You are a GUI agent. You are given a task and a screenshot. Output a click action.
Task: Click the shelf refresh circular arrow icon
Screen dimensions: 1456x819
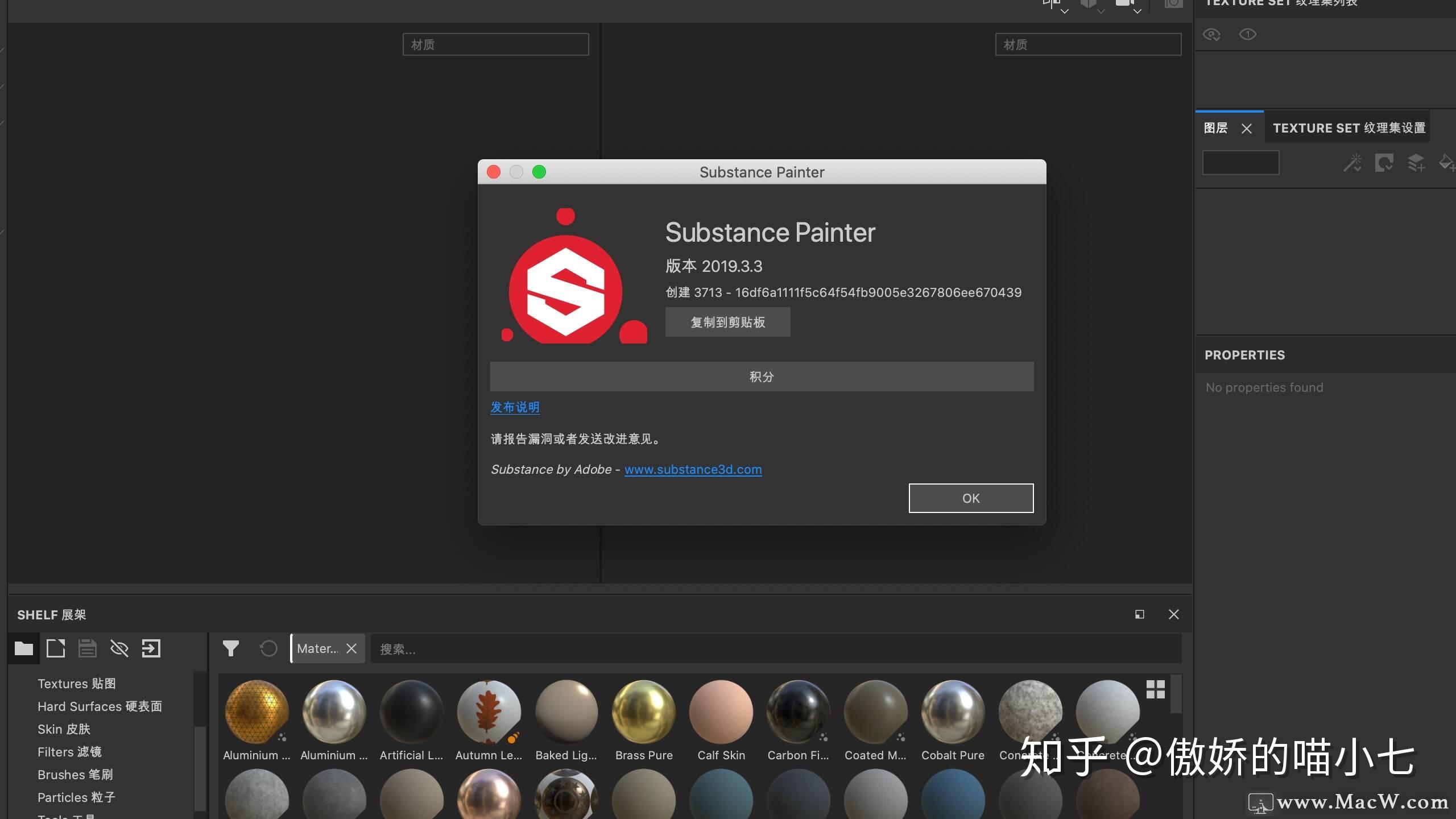(268, 648)
